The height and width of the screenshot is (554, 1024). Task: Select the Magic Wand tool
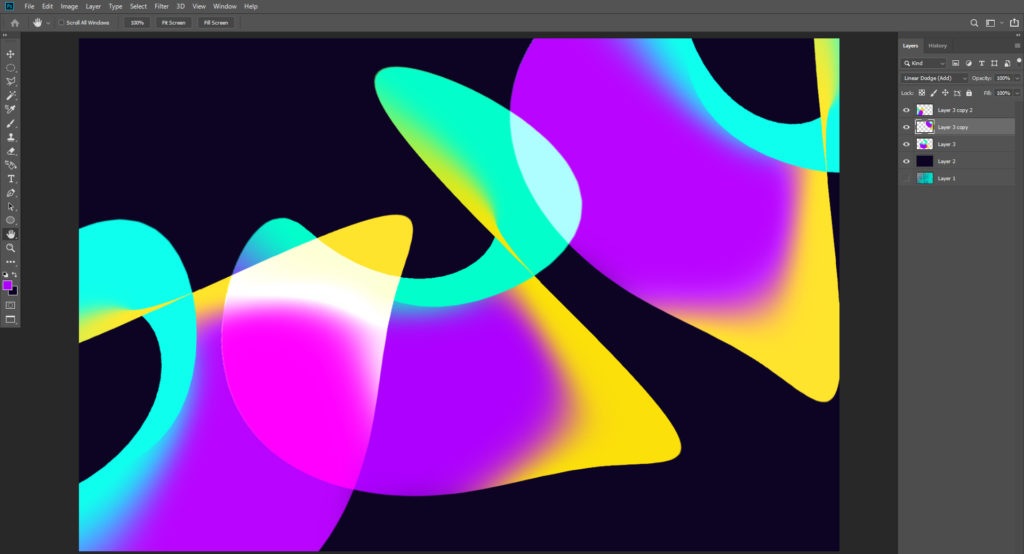click(x=10, y=95)
